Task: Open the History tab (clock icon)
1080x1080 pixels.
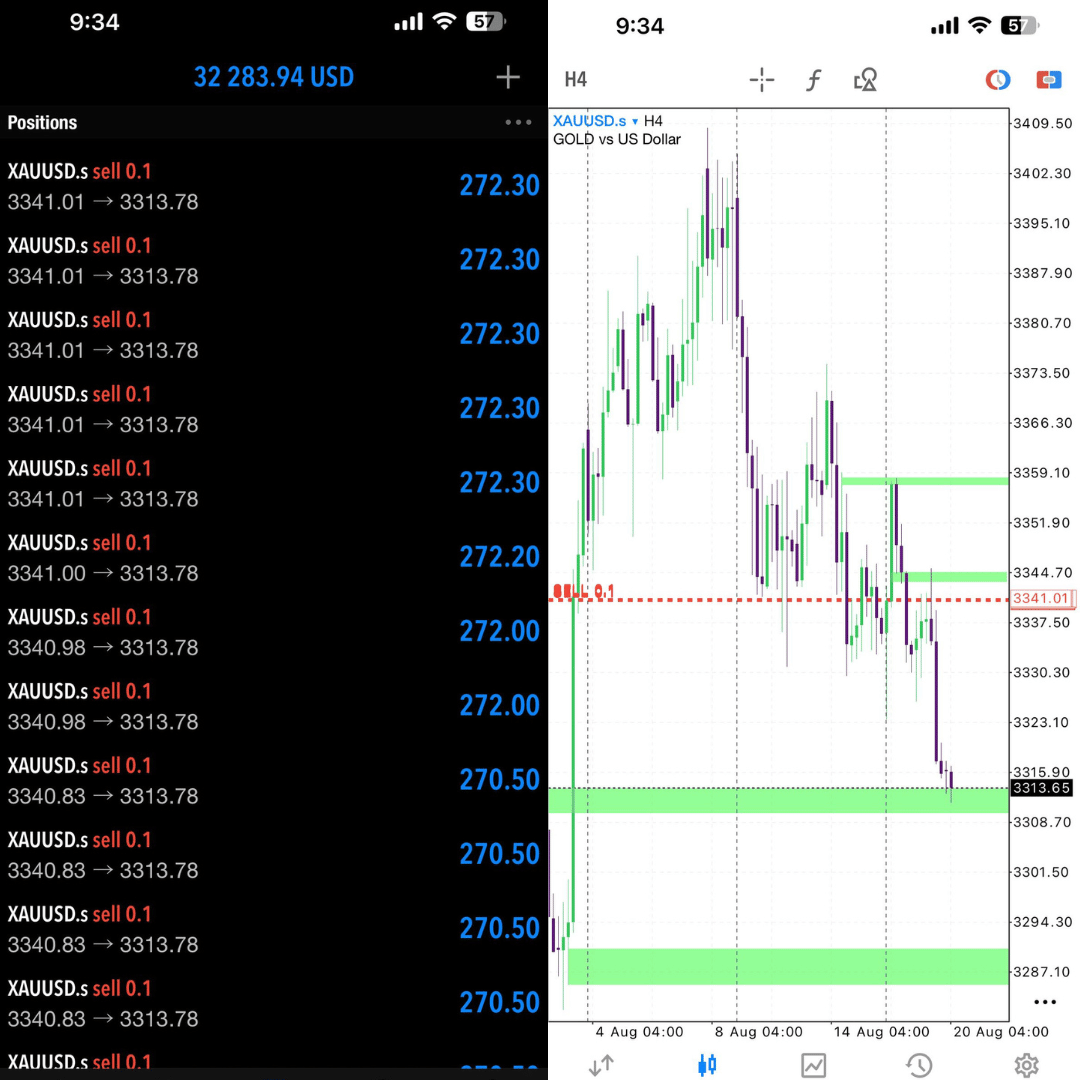Action: tap(919, 1065)
